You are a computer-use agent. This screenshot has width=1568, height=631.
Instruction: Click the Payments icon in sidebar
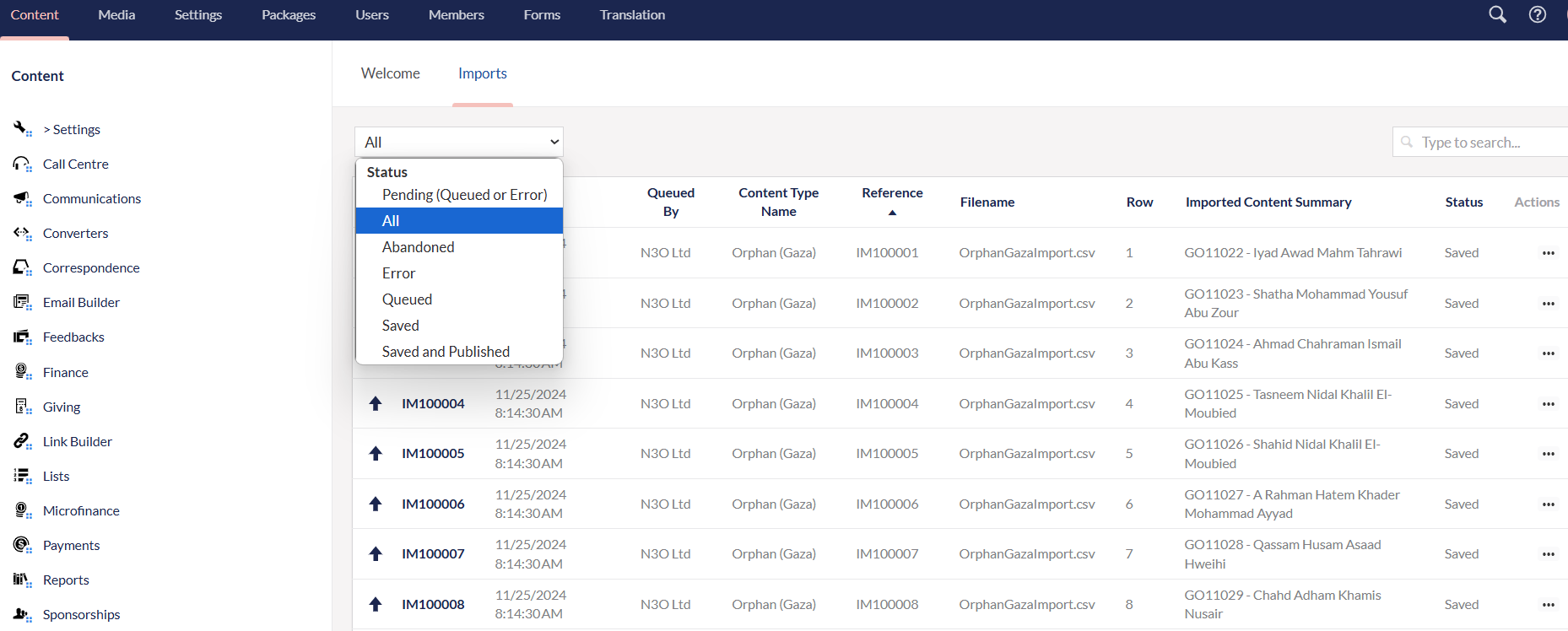[22, 545]
